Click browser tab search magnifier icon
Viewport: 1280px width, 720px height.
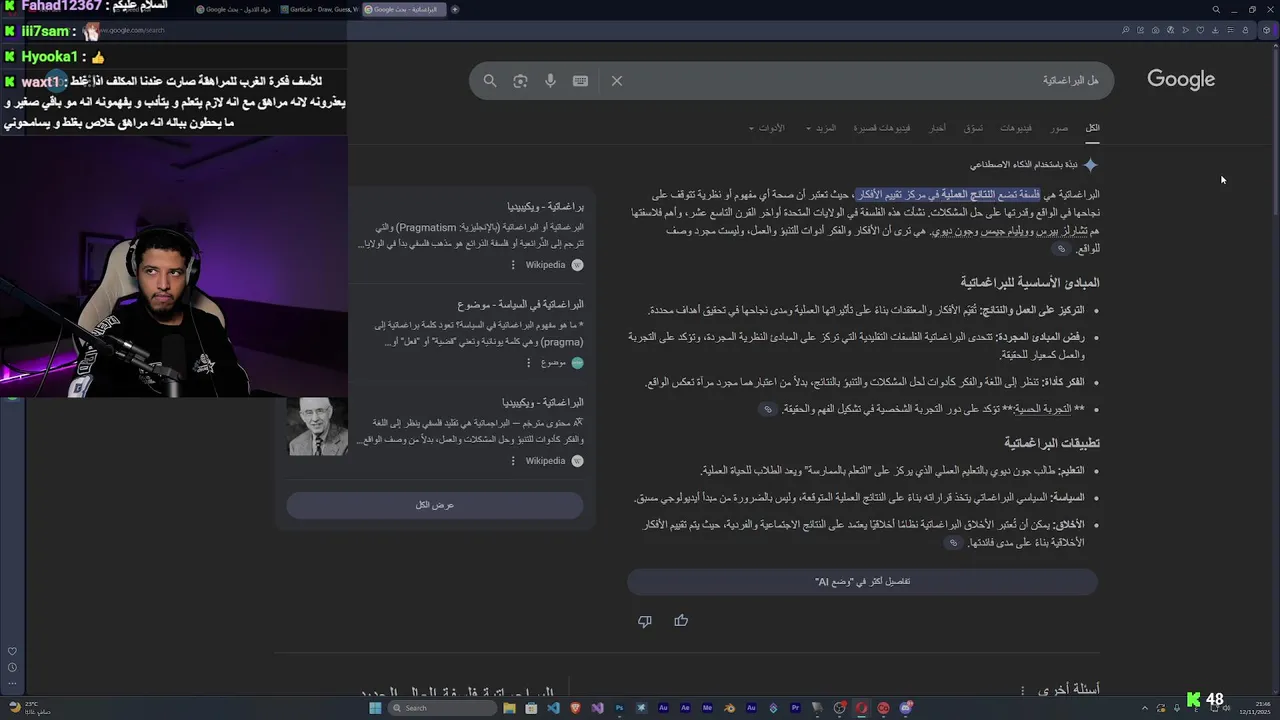tap(1216, 10)
